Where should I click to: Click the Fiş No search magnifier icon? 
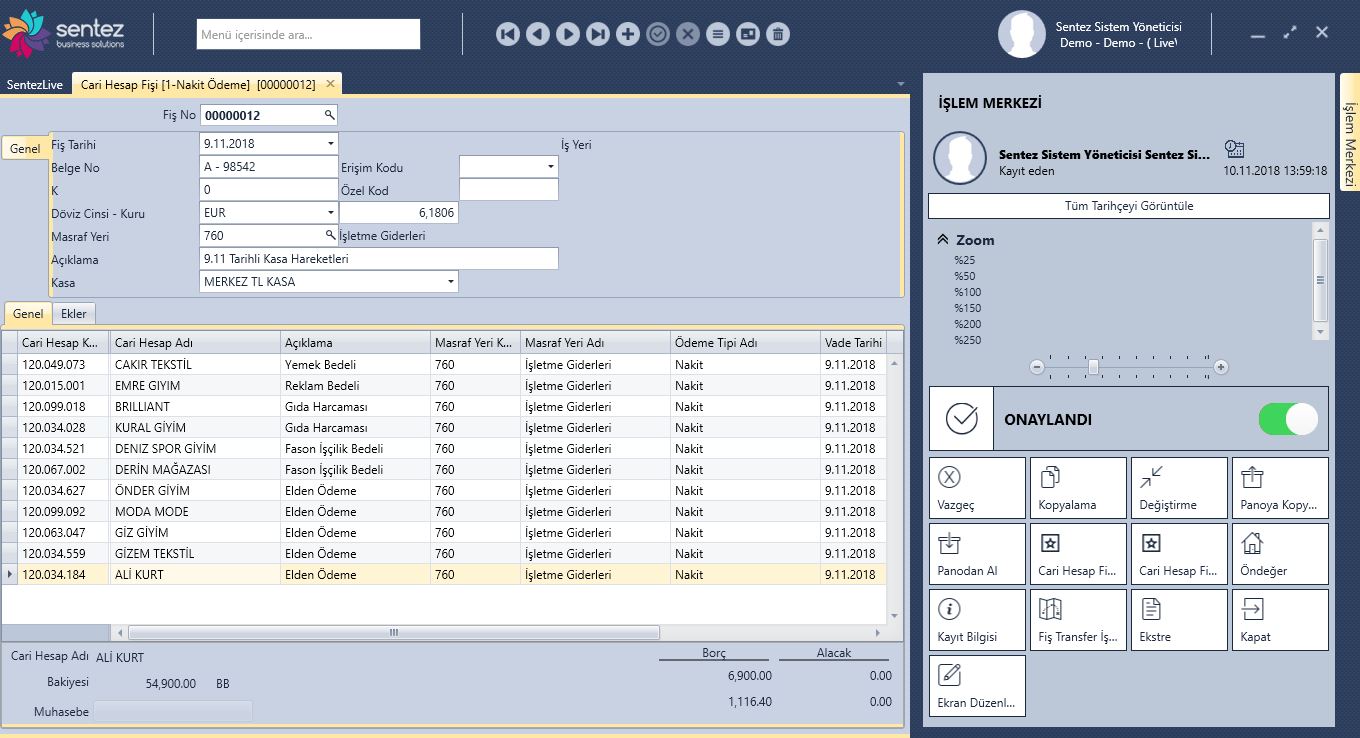pos(329,115)
